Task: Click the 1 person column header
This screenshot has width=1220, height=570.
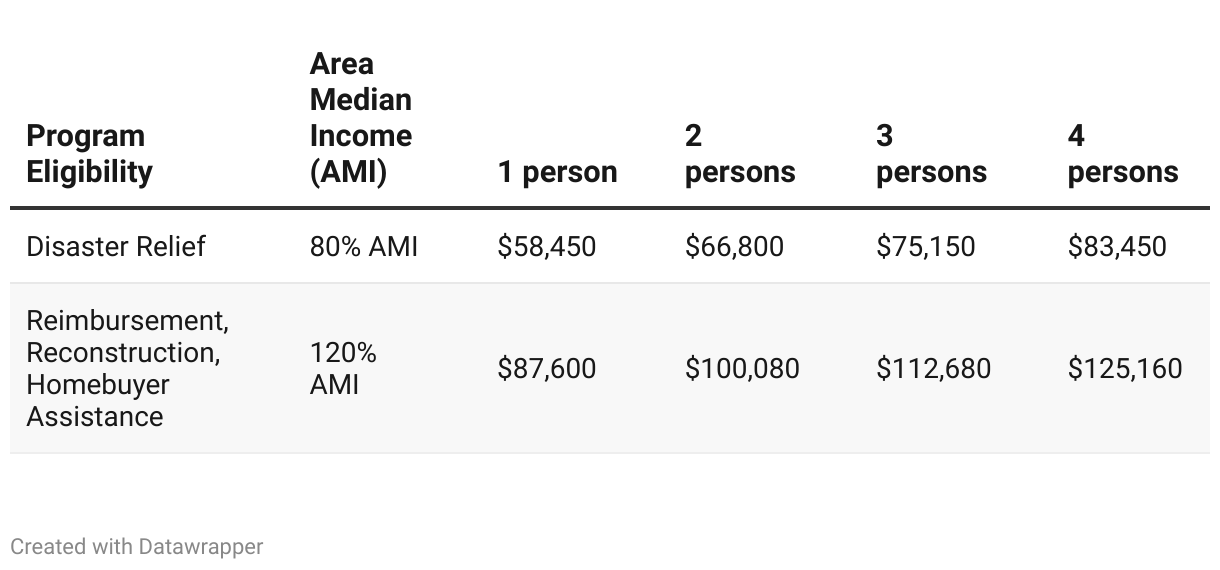Action: coord(557,172)
